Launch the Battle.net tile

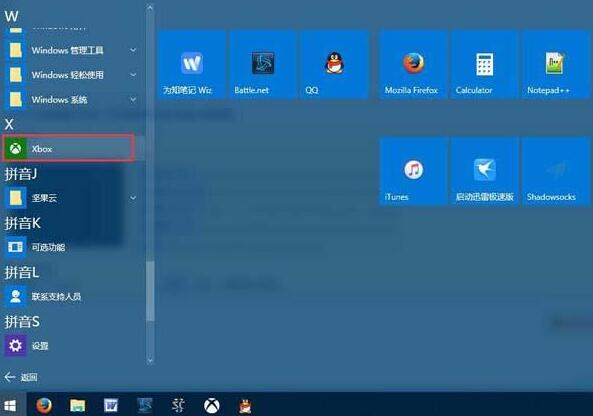pyautogui.click(x=263, y=65)
